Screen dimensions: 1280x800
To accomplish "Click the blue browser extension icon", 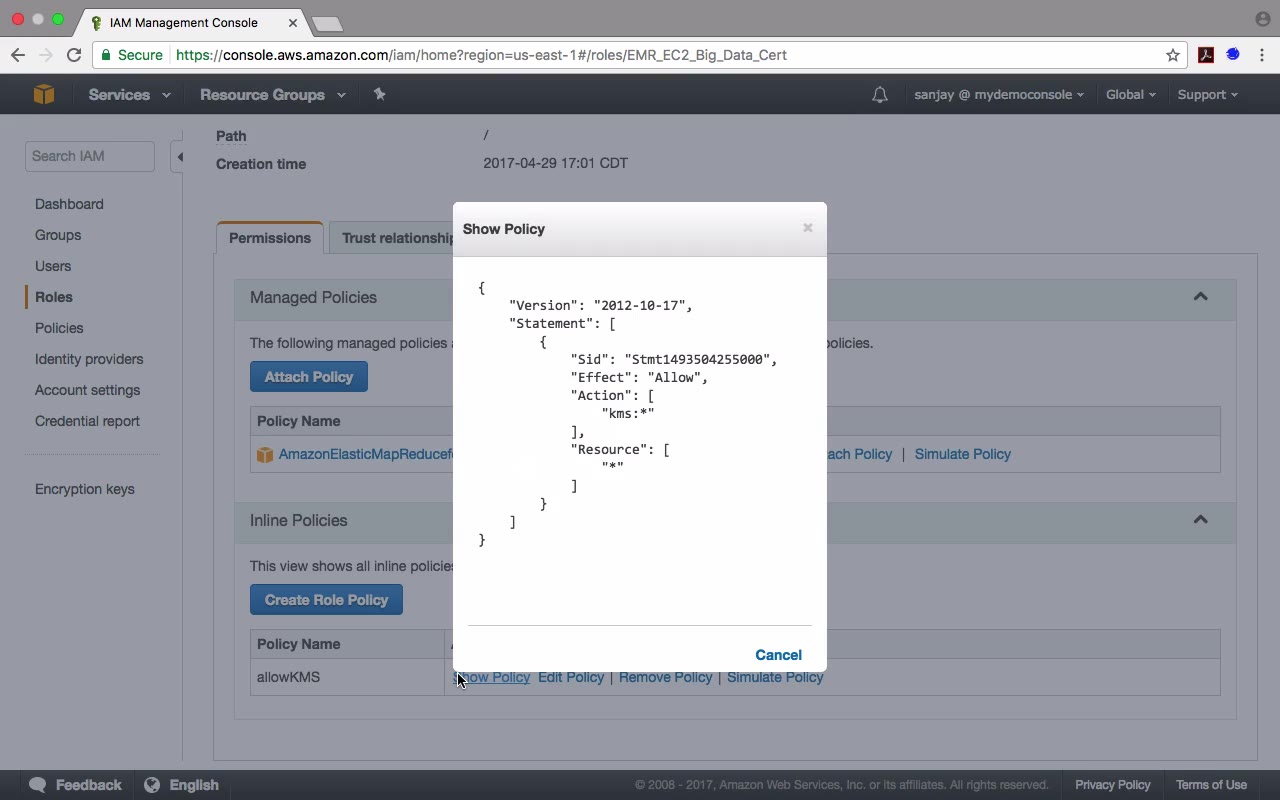I will coord(1233,55).
